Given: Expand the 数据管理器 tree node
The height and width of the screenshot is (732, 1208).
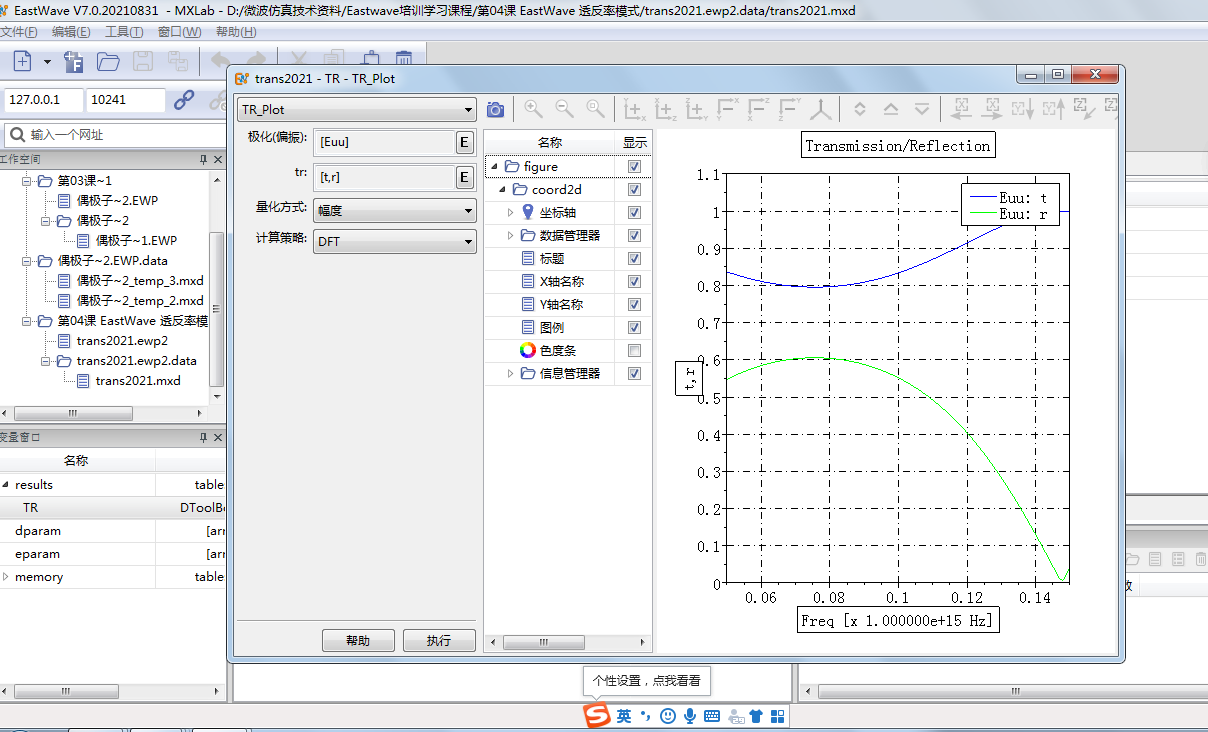Looking at the screenshot, I should [511, 236].
